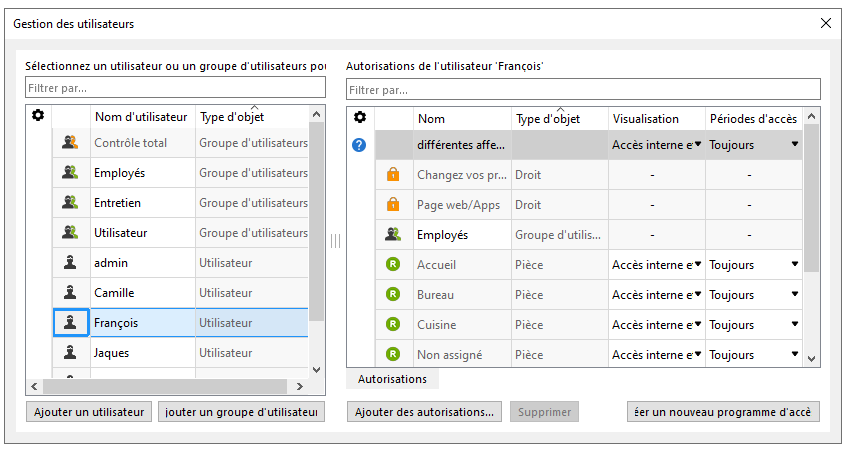Click the gear icon in the users list header
Viewport: 850px width, 451px height.
click(38, 116)
